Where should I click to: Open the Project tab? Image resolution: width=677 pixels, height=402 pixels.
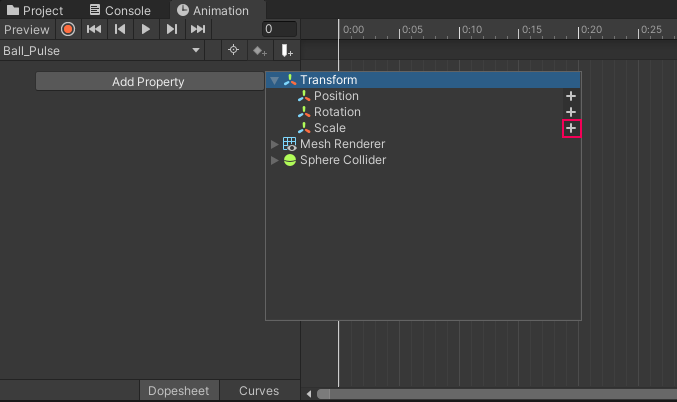(35, 10)
